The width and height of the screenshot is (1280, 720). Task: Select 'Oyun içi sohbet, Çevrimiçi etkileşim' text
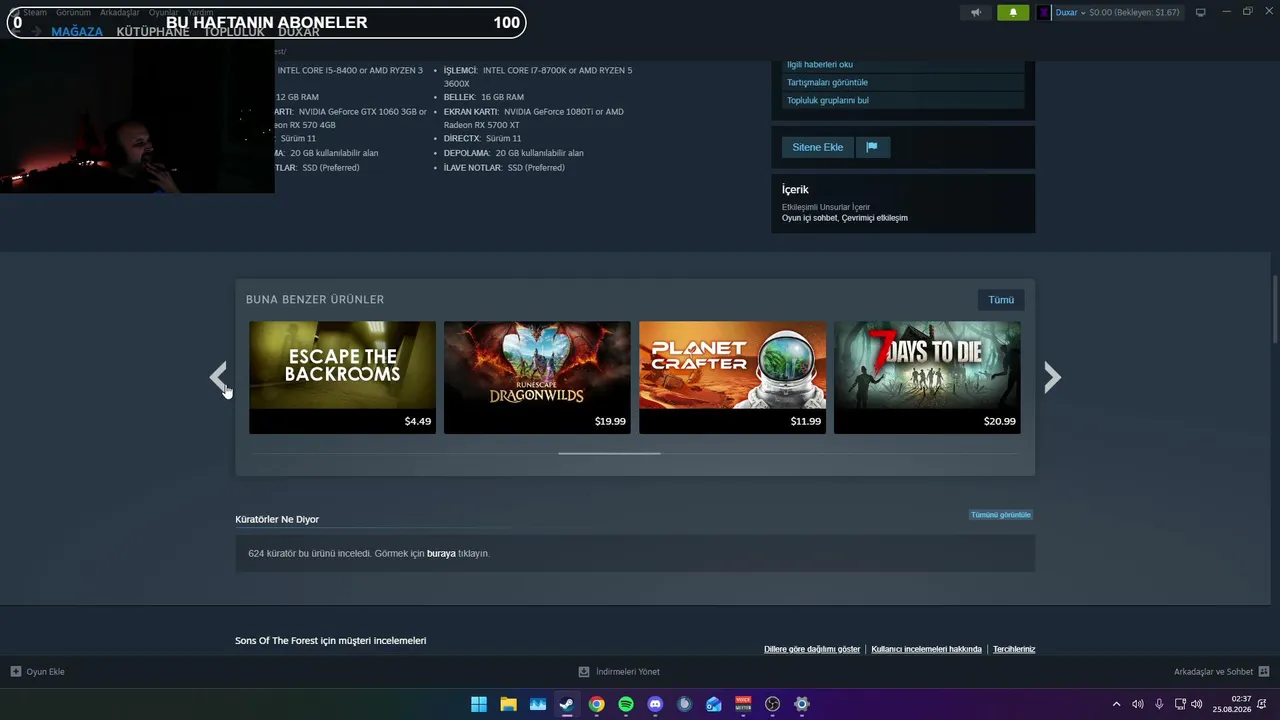(x=845, y=218)
